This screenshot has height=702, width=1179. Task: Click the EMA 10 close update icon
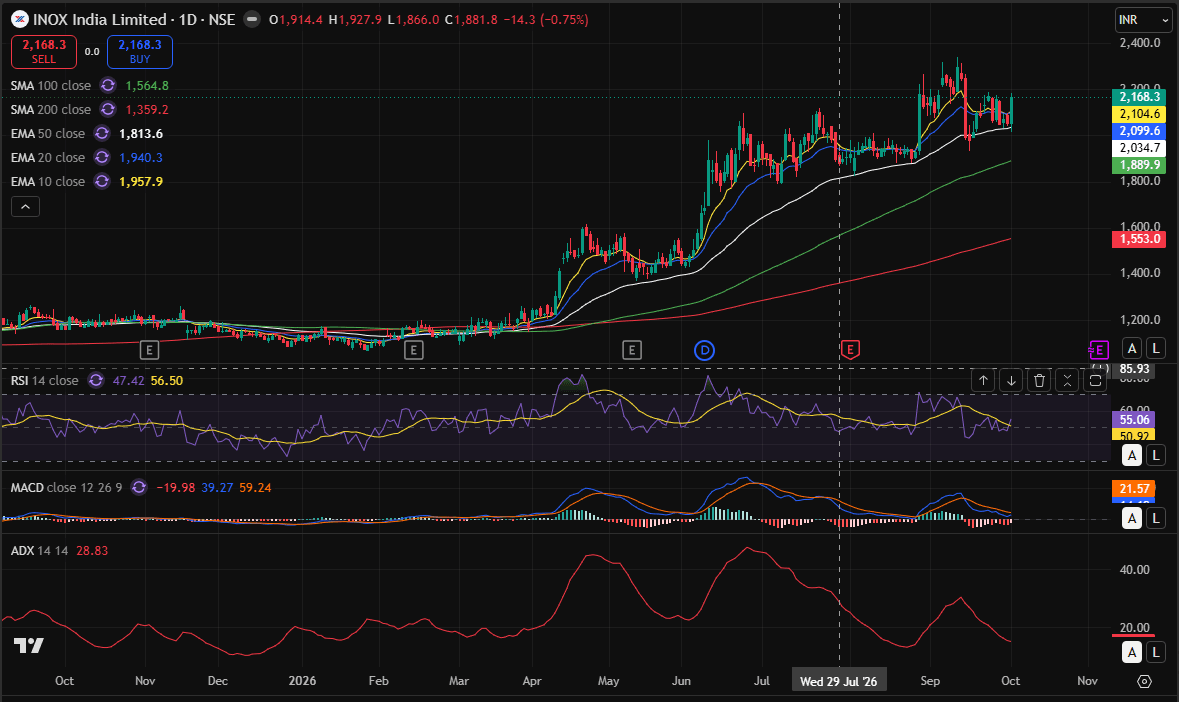(x=102, y=182)
